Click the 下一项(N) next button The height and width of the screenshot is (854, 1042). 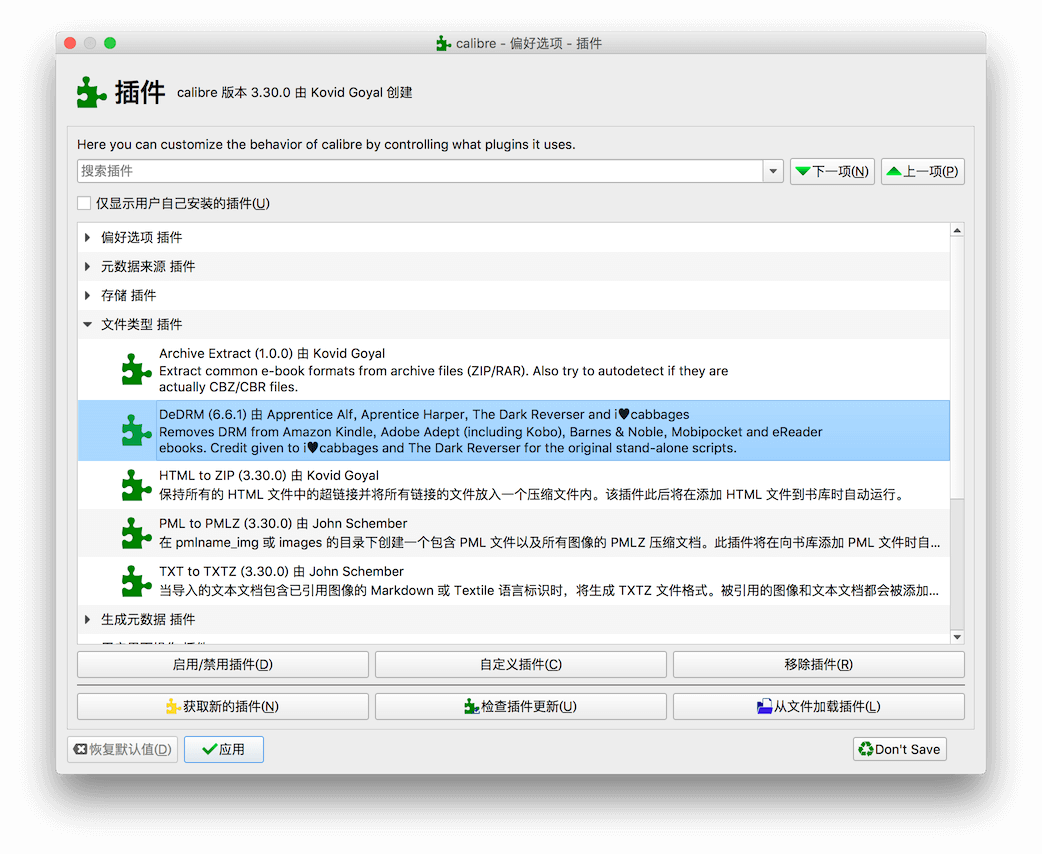(x=832, y=171)
